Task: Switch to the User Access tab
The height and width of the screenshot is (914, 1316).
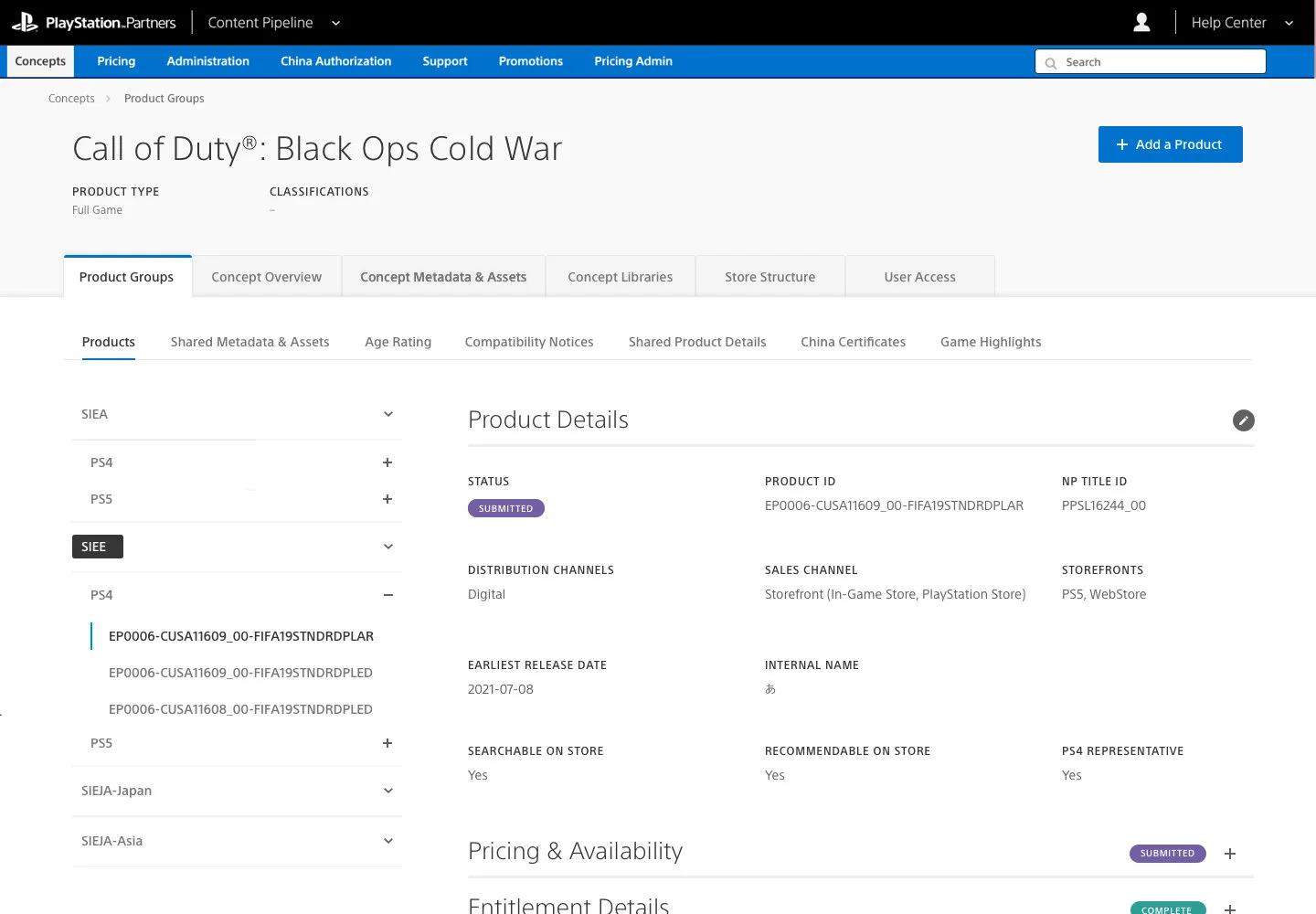Action: click(920, 277)
